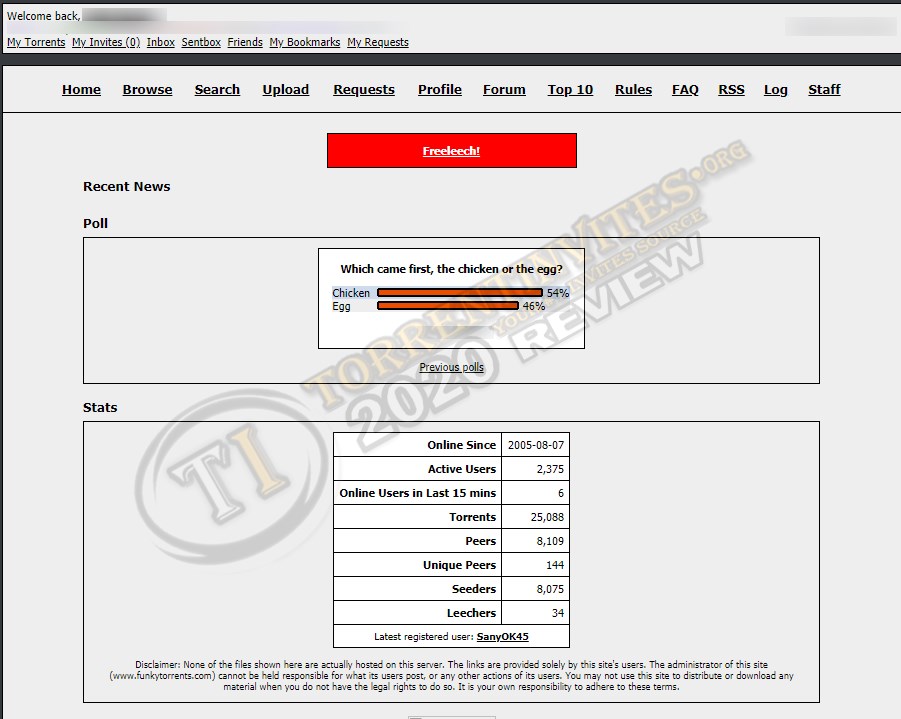Open the Forum link
Screen dimensions: 901x719
coord(504,90)
